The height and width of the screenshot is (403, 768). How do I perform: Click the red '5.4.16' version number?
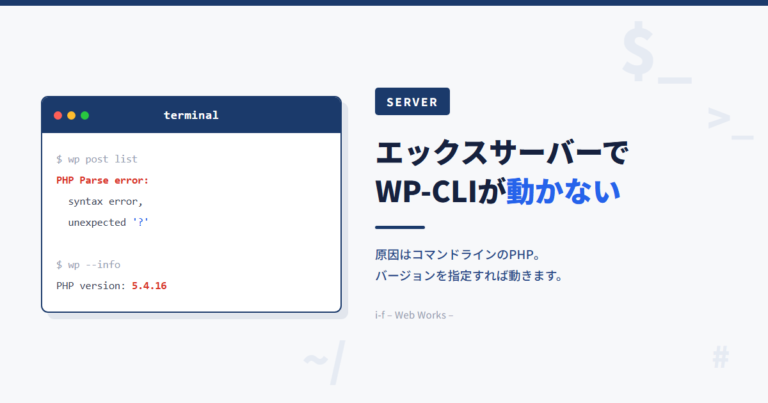149,285
